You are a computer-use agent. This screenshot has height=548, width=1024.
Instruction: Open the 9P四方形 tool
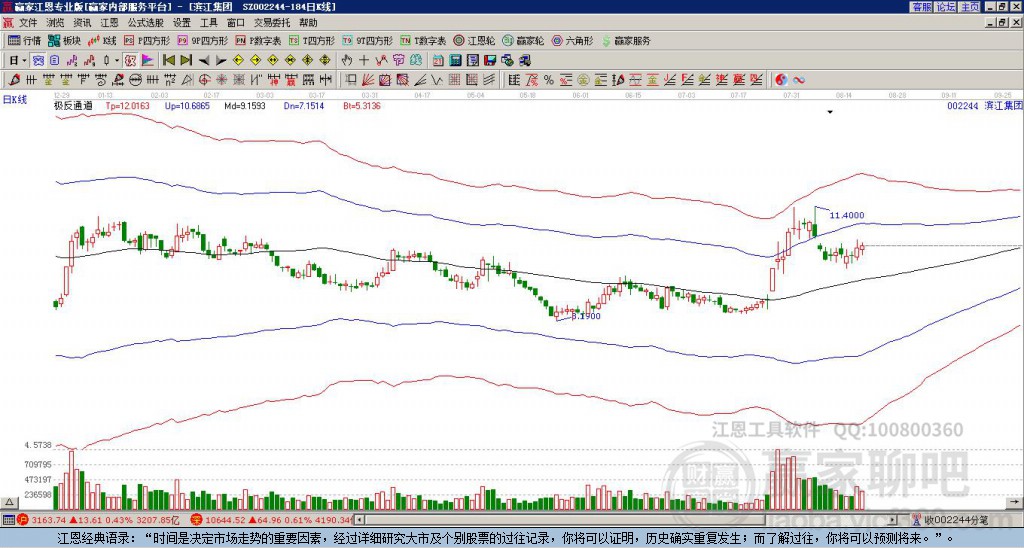point(202,40)
